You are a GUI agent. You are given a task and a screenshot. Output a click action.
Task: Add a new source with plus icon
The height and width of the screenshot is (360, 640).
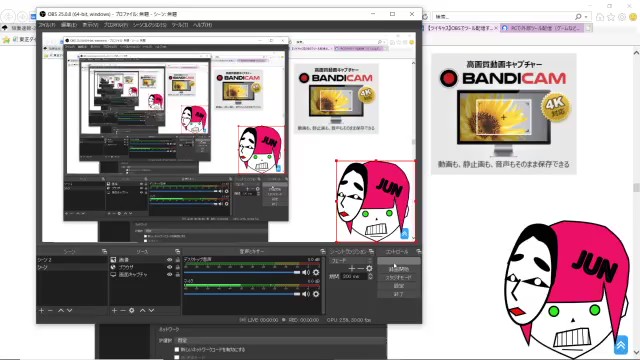click(x=114, y=311)
